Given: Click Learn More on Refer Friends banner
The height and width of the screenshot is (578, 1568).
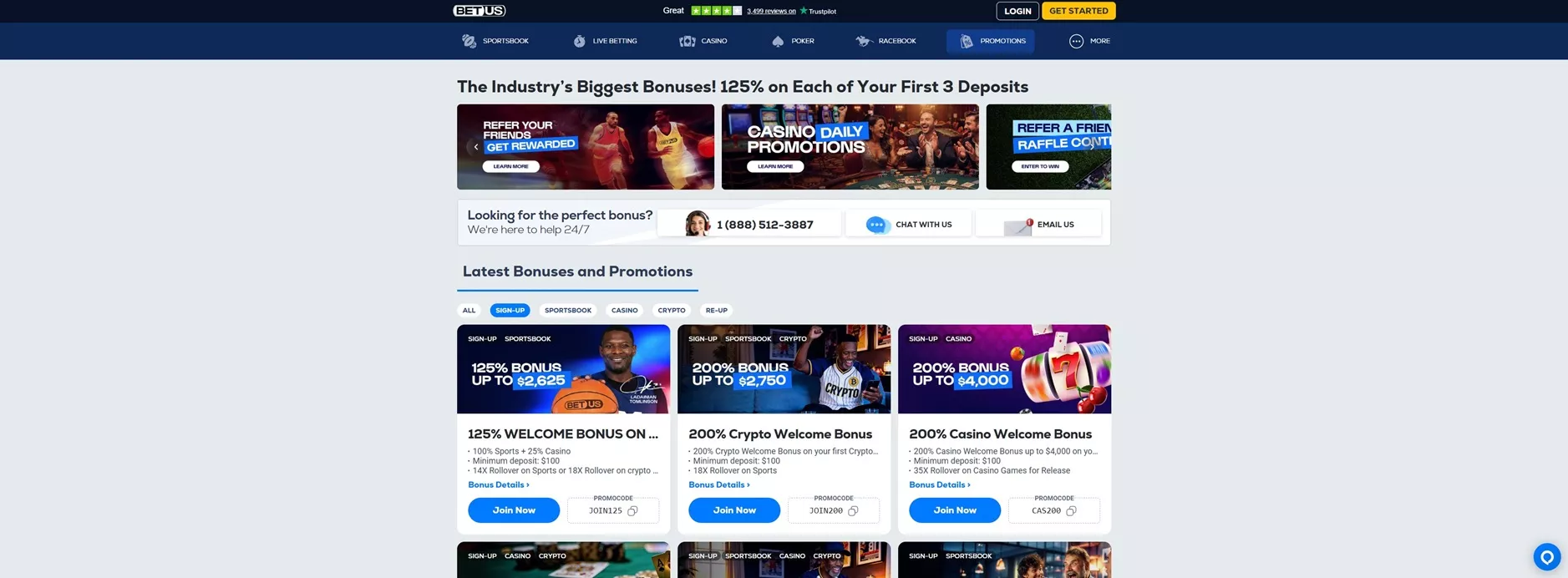Looking at the screenshot, I should pyautogui.click(x=511, y=166).
